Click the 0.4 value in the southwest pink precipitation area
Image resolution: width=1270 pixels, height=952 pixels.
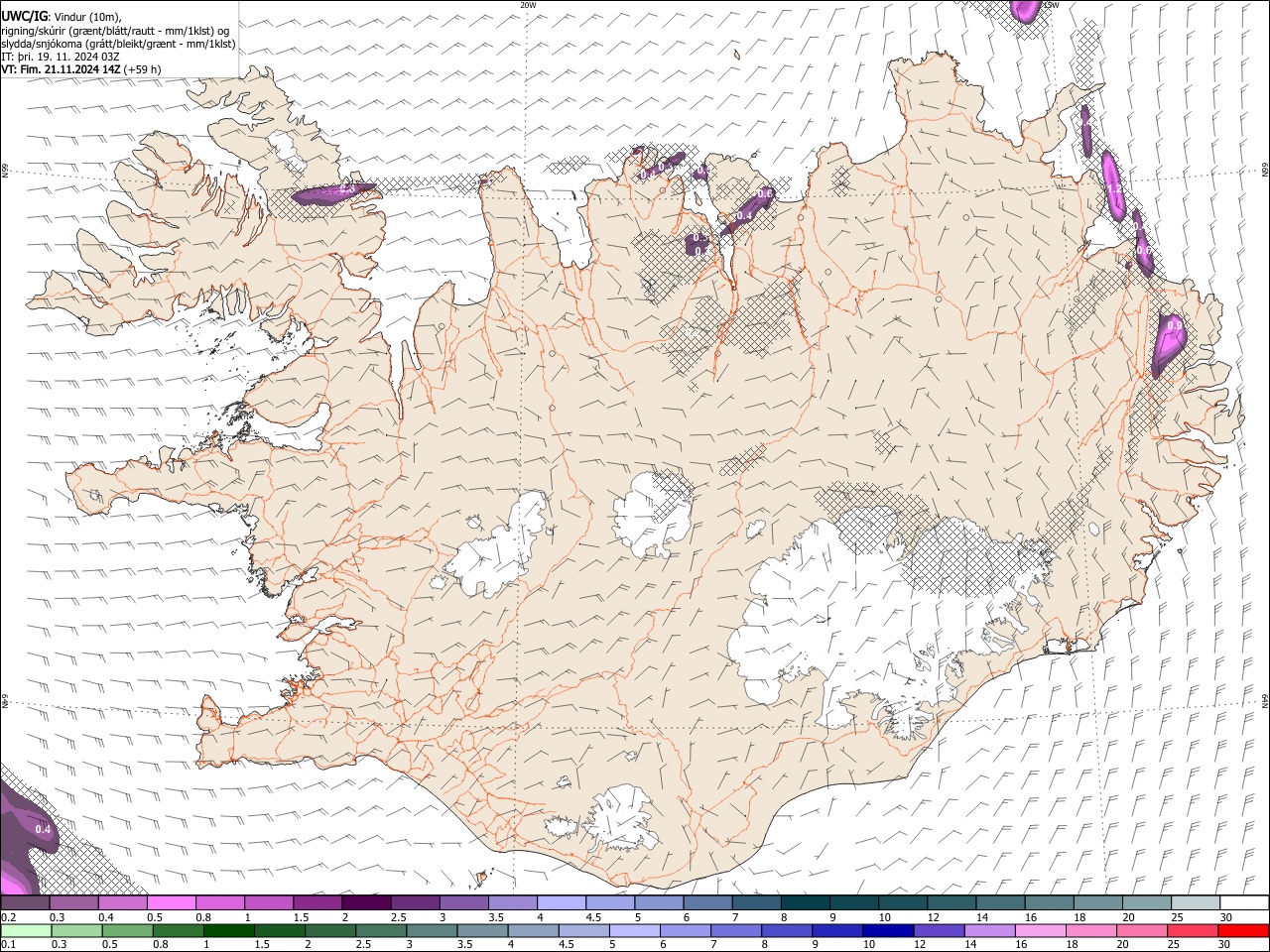click(x=43, y=829)
